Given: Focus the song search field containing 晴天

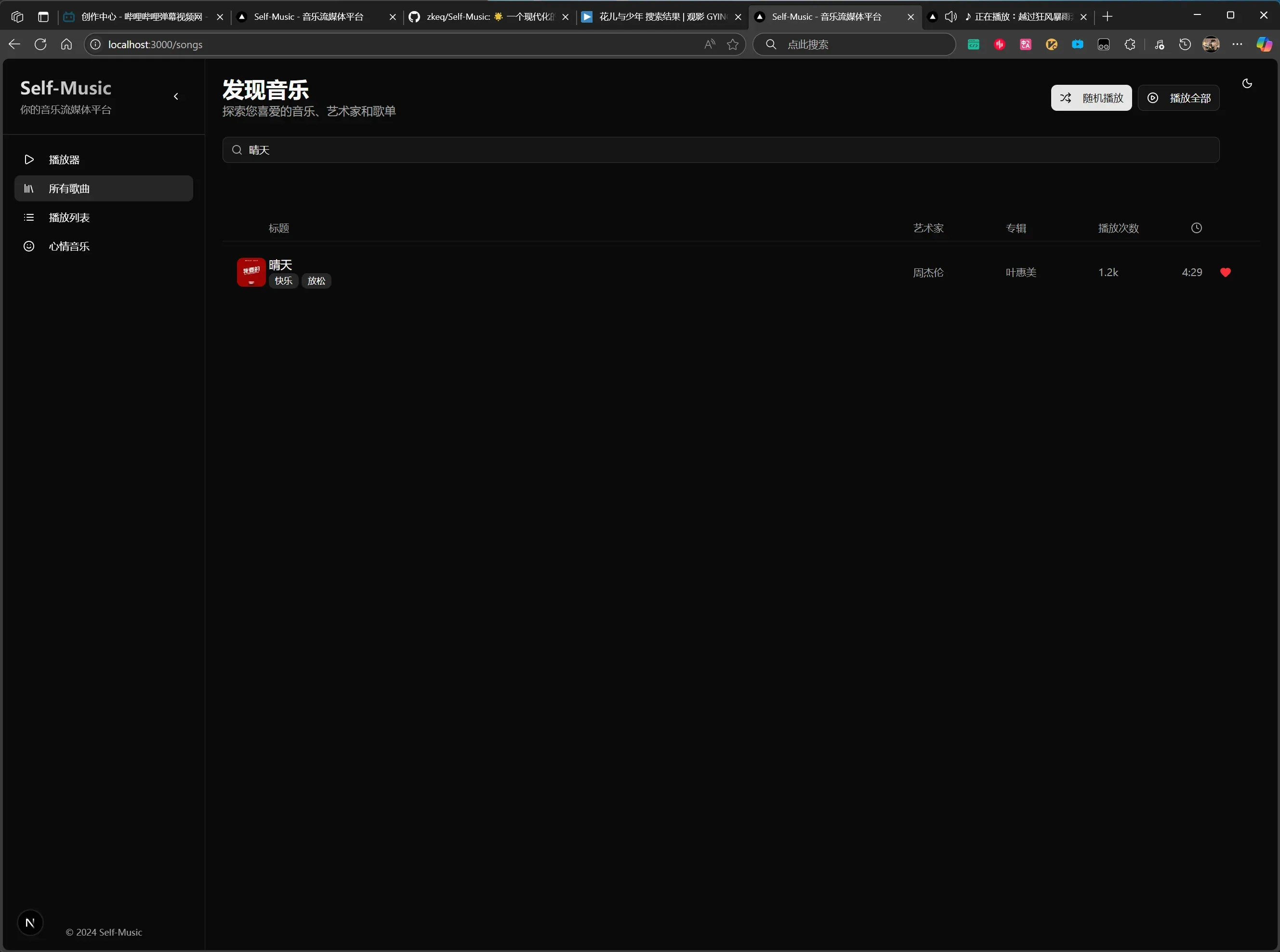Looking at the screenshot, I should [720, 150].
